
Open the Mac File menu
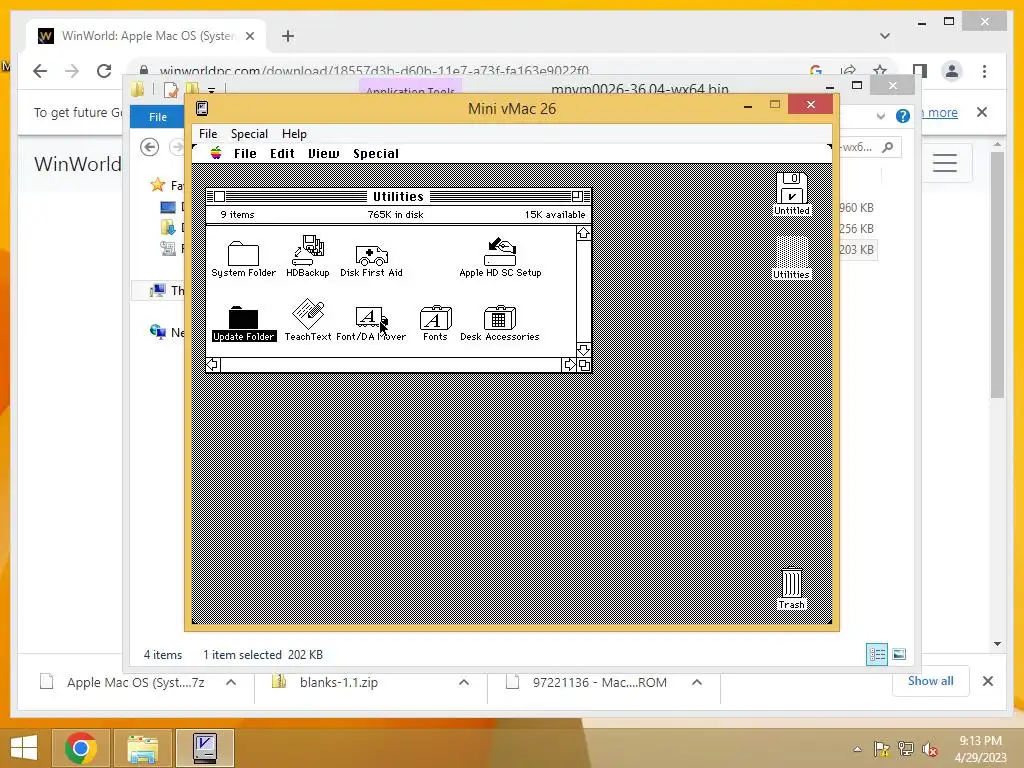coord(245,153)
